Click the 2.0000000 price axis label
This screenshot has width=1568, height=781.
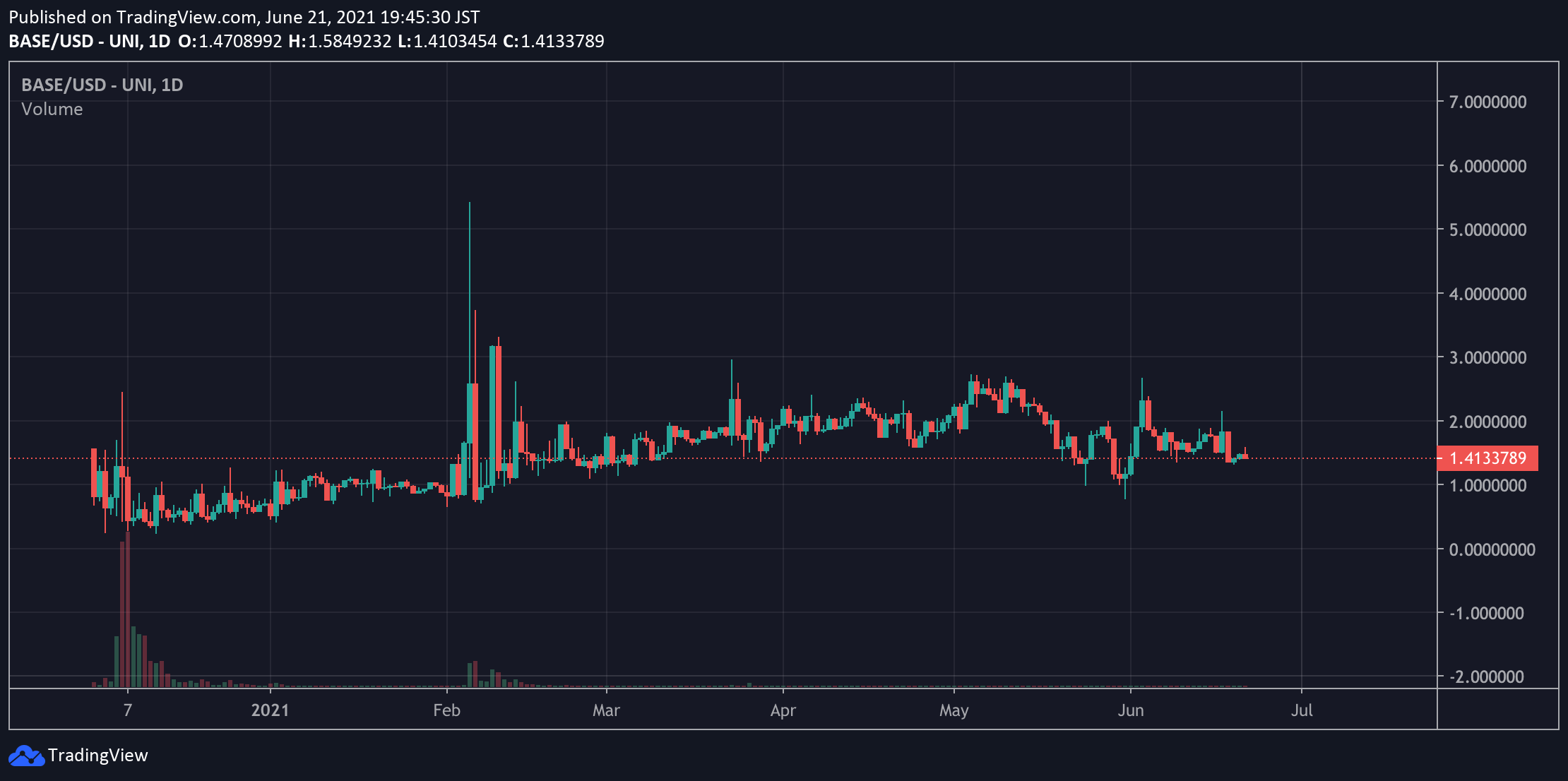1487,422
